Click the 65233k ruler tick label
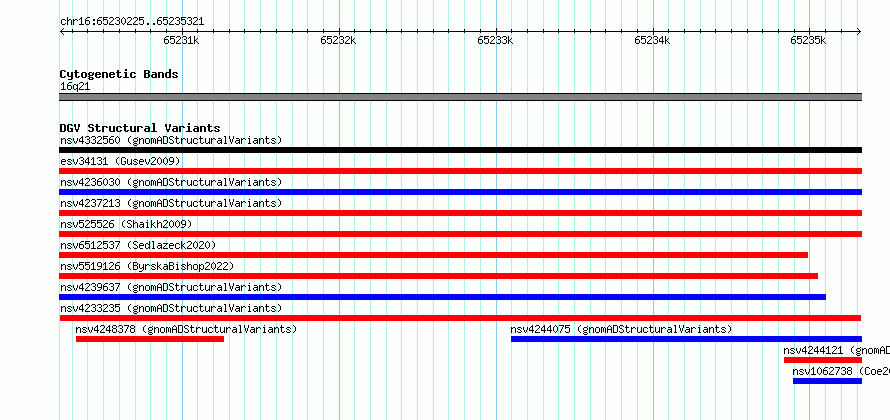The image size is (890, 420). pos(495,40)
